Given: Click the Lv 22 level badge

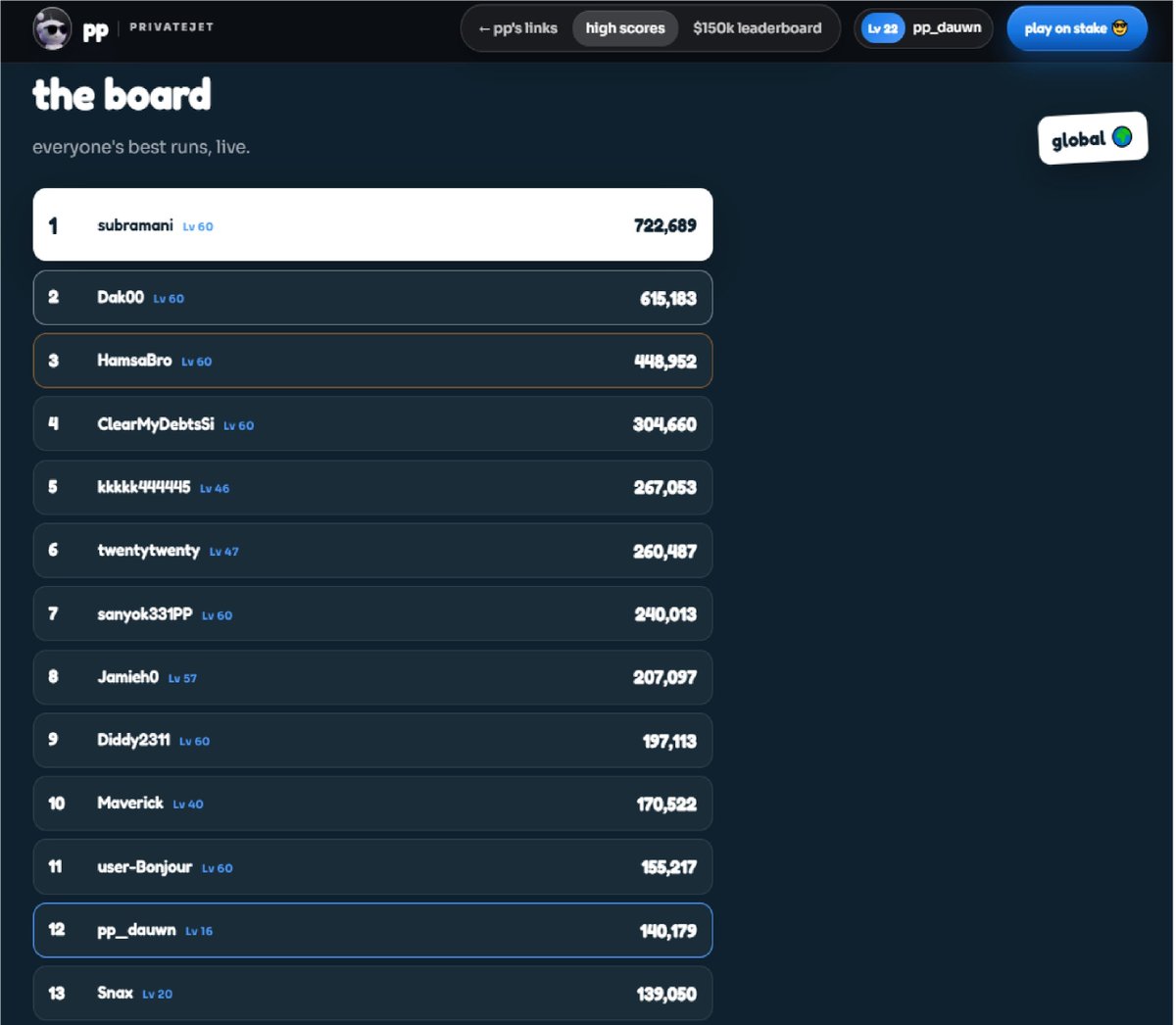Looking at the screenshot, I should pos(883,28).
